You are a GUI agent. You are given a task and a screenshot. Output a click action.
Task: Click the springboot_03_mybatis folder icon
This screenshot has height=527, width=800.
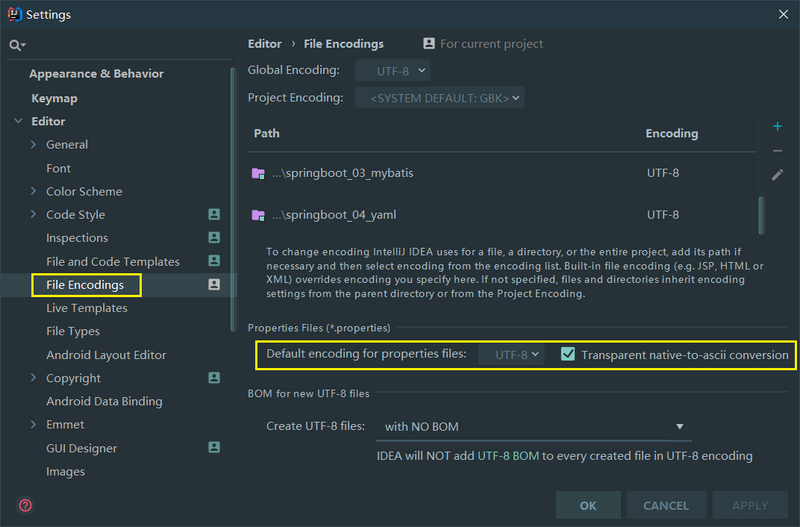258,173
